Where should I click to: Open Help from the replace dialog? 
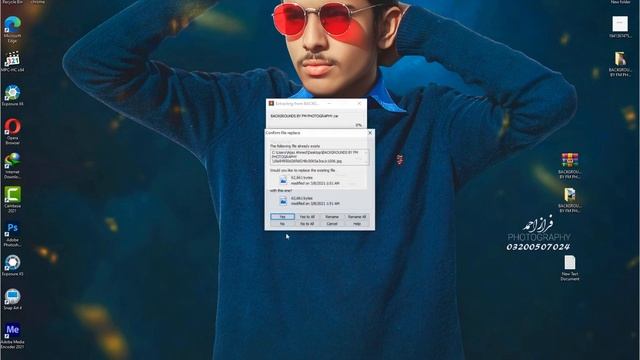357,224
